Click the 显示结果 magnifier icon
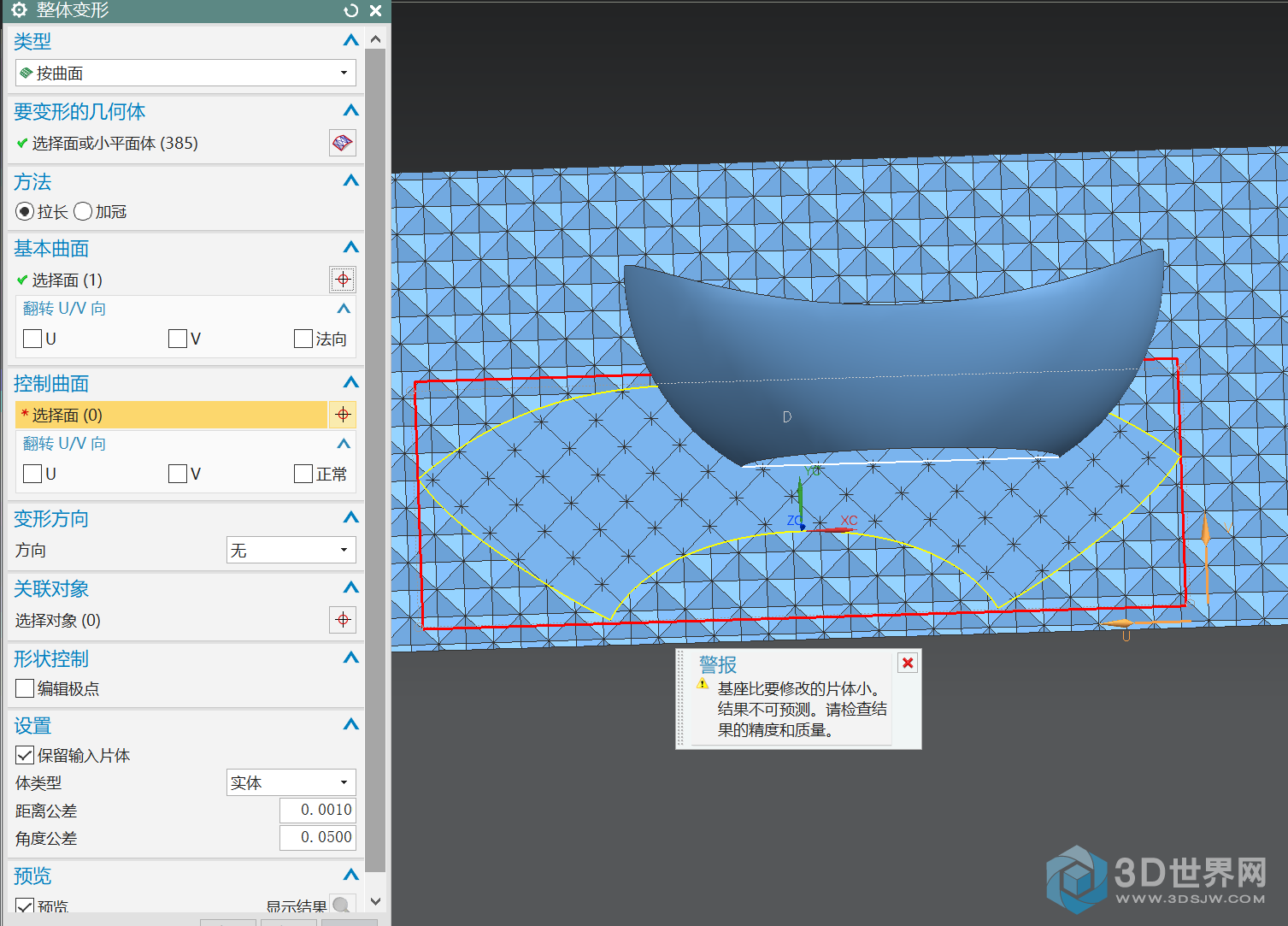The image size is (1288, 926). [x=342, y=905]
